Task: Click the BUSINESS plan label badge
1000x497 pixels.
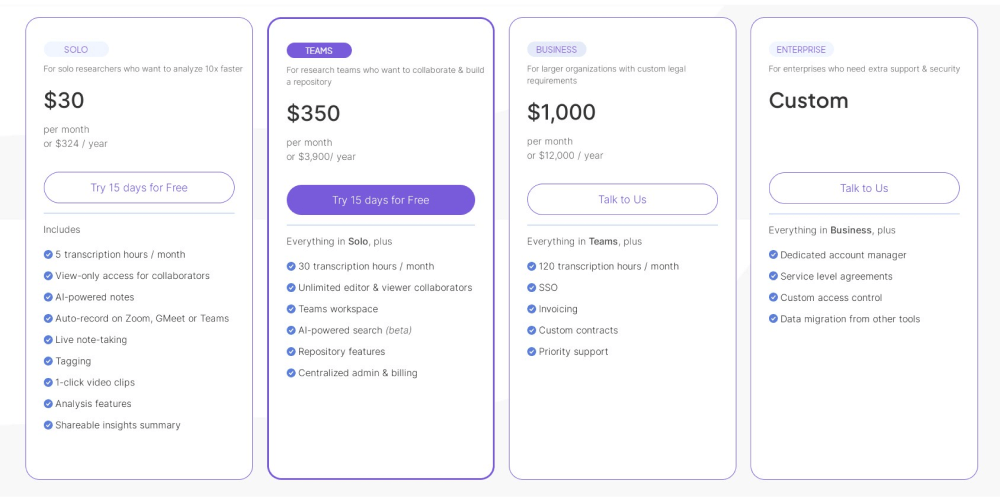Action: coord(556,49)
